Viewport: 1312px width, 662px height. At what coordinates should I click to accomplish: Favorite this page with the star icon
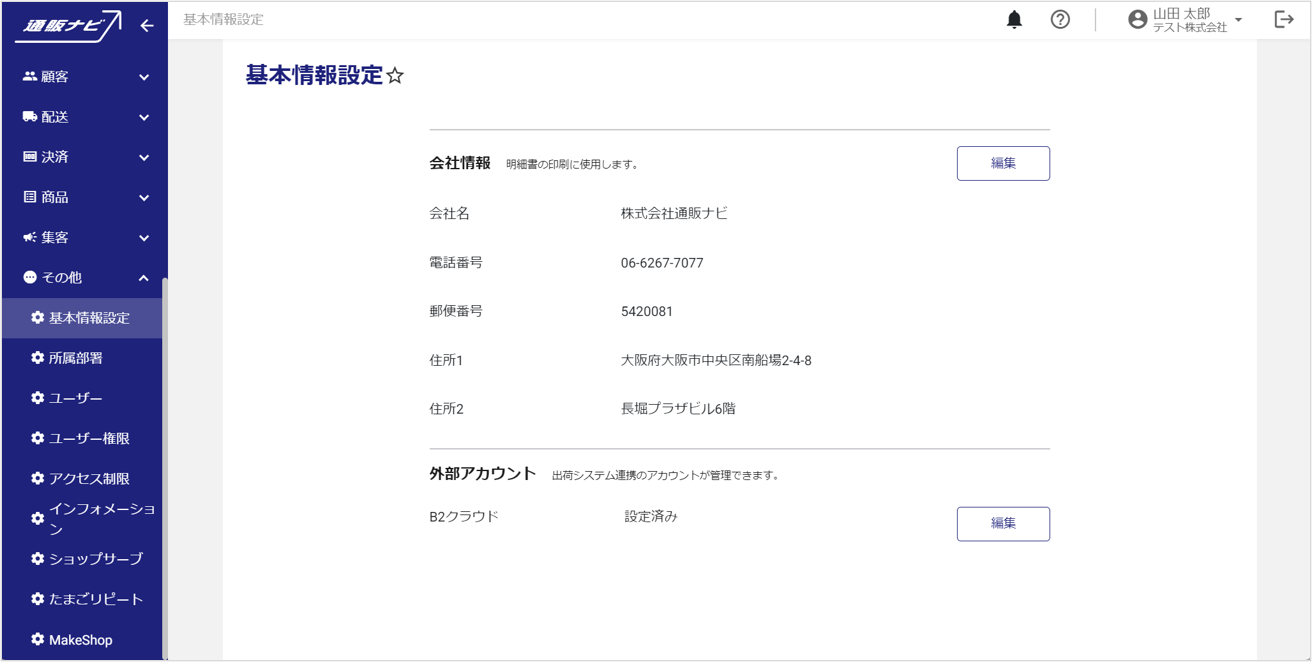(395, 76)
